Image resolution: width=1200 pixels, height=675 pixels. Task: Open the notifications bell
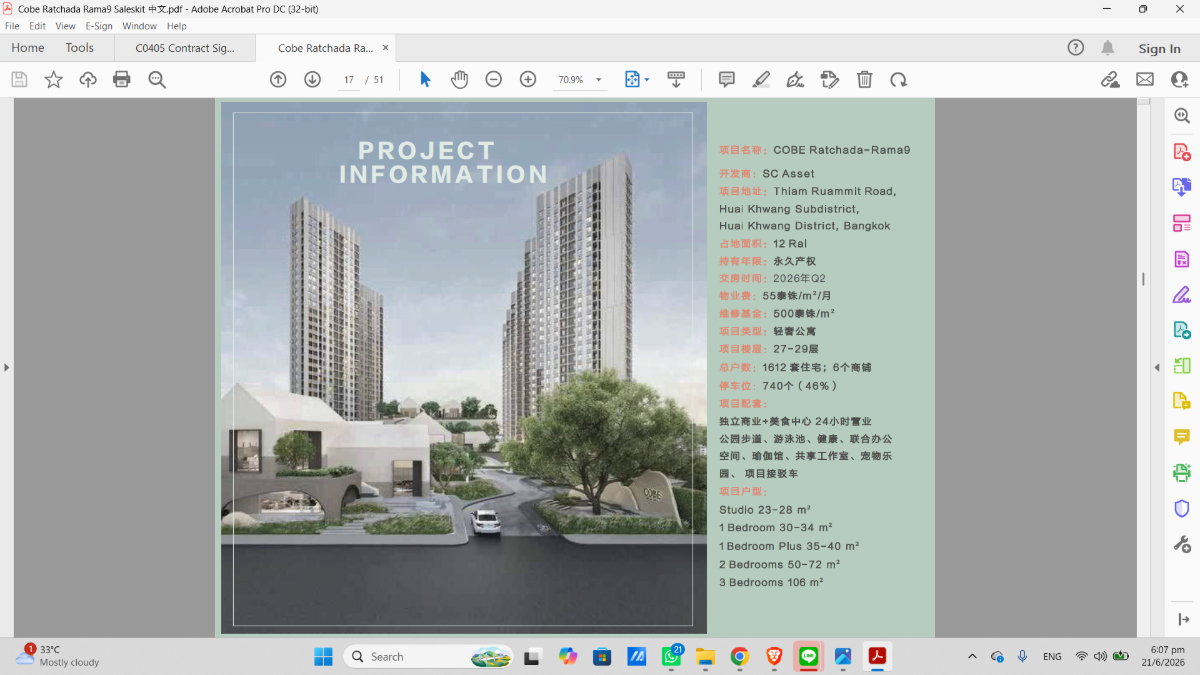1108,48
